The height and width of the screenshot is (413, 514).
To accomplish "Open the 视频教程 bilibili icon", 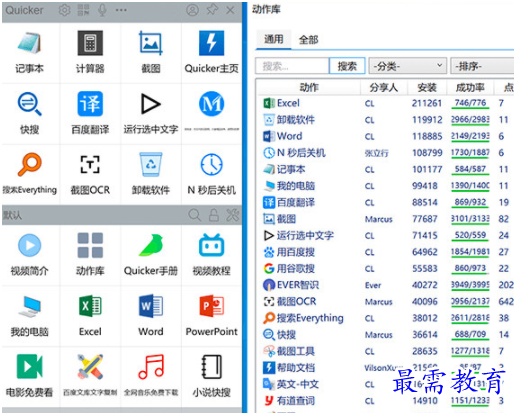I will (211, 245).
